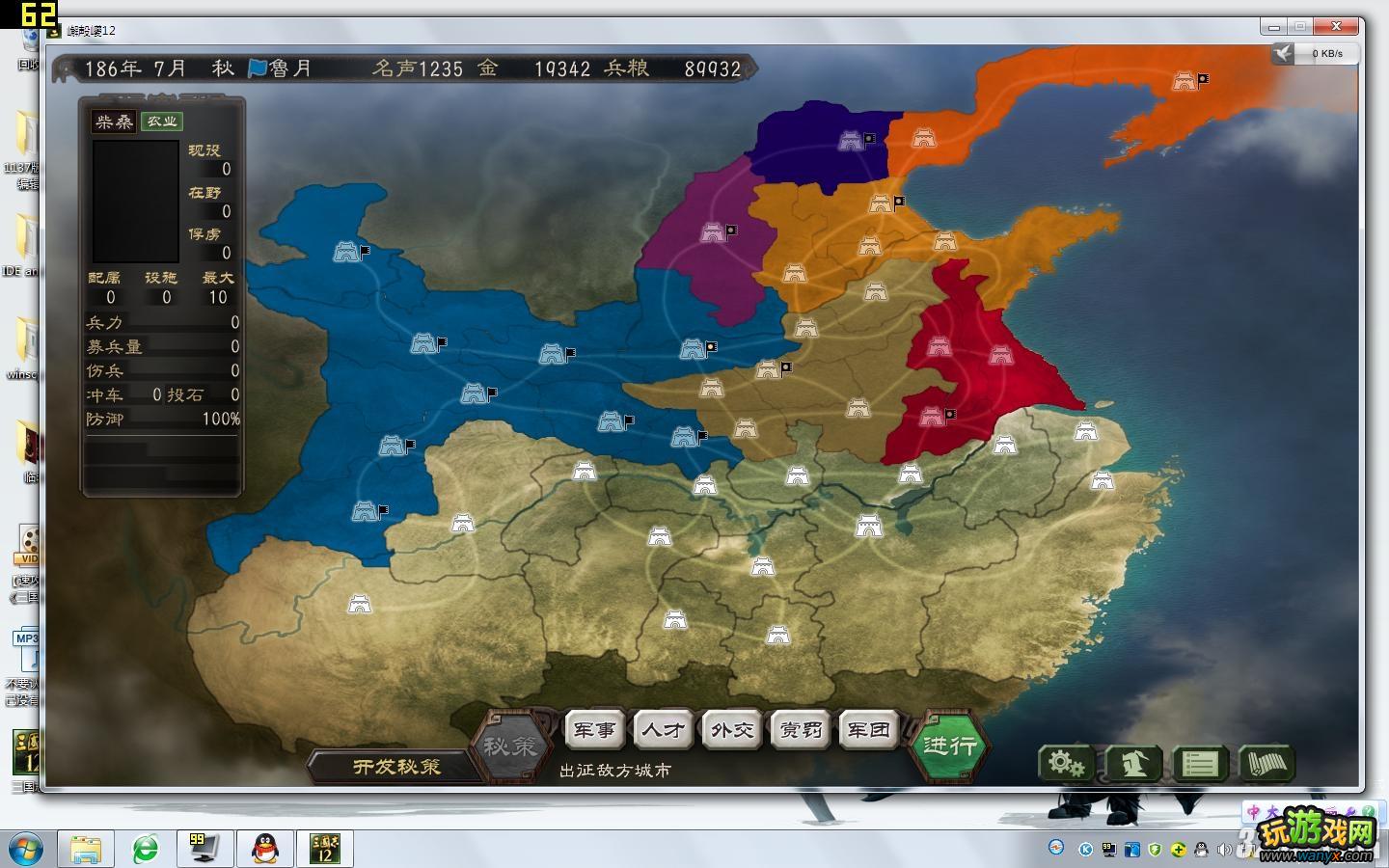Click the bird icon on network speed widget
Image resolution: width=1389 pixels, height=868 pixels.
pos(1282,53)
